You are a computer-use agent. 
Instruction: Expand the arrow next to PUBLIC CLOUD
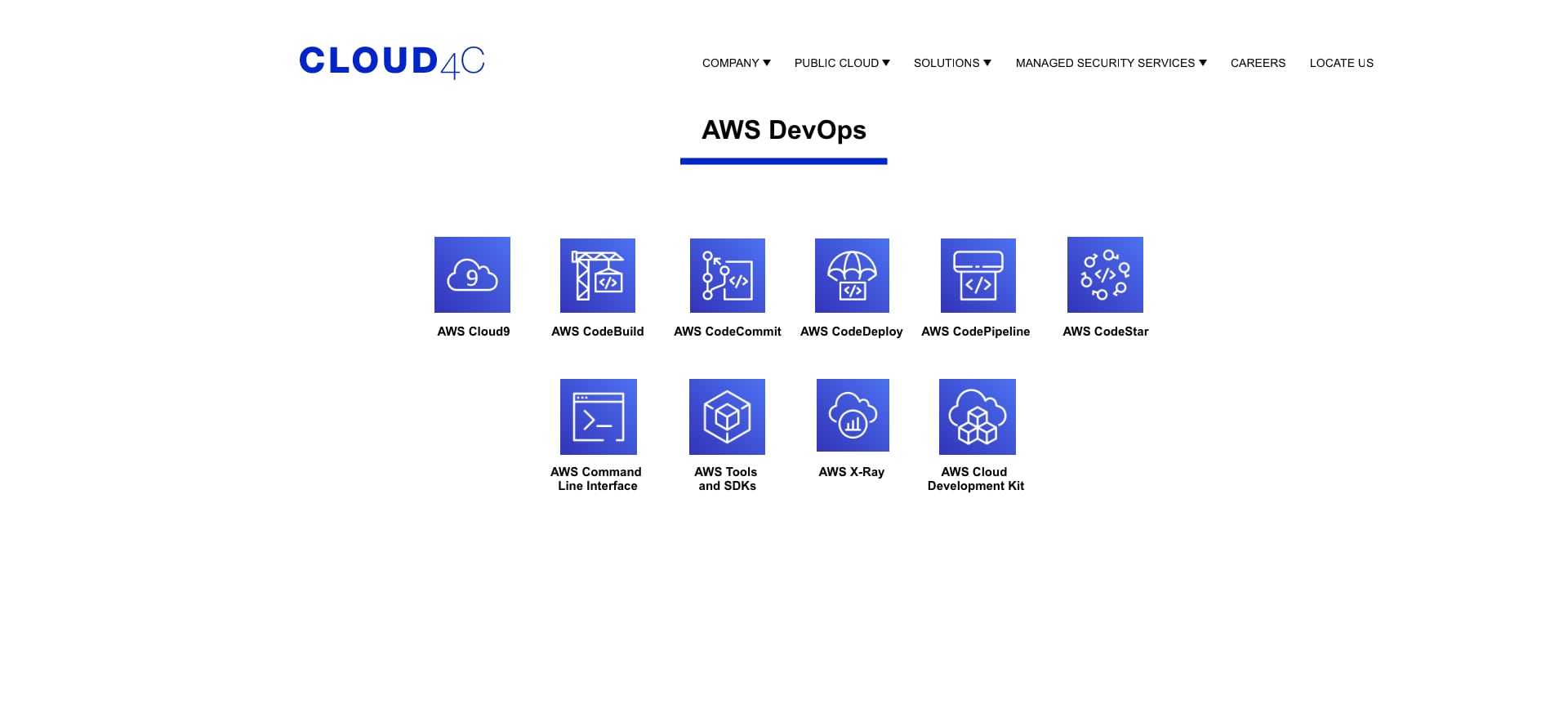[x=886, y=63]
